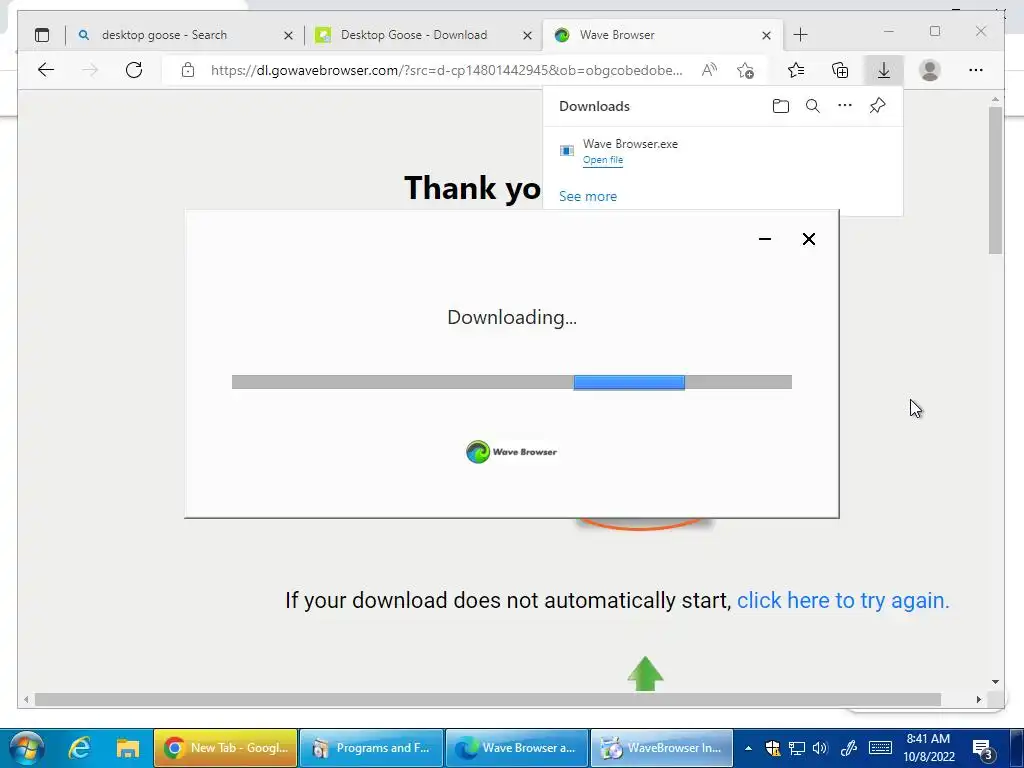1024x768 pixels.
Task: Show hidden tray icons arrow
Action: coord(748,748)
